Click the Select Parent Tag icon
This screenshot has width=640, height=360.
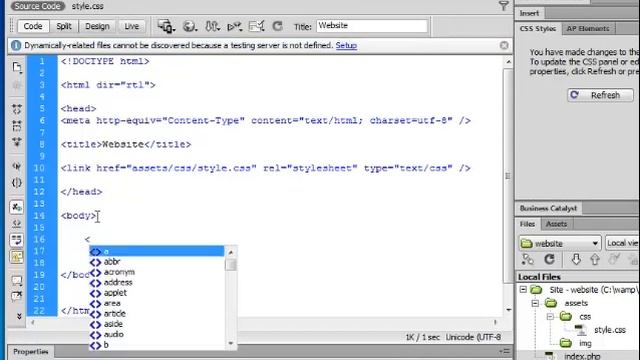[17, 166]
